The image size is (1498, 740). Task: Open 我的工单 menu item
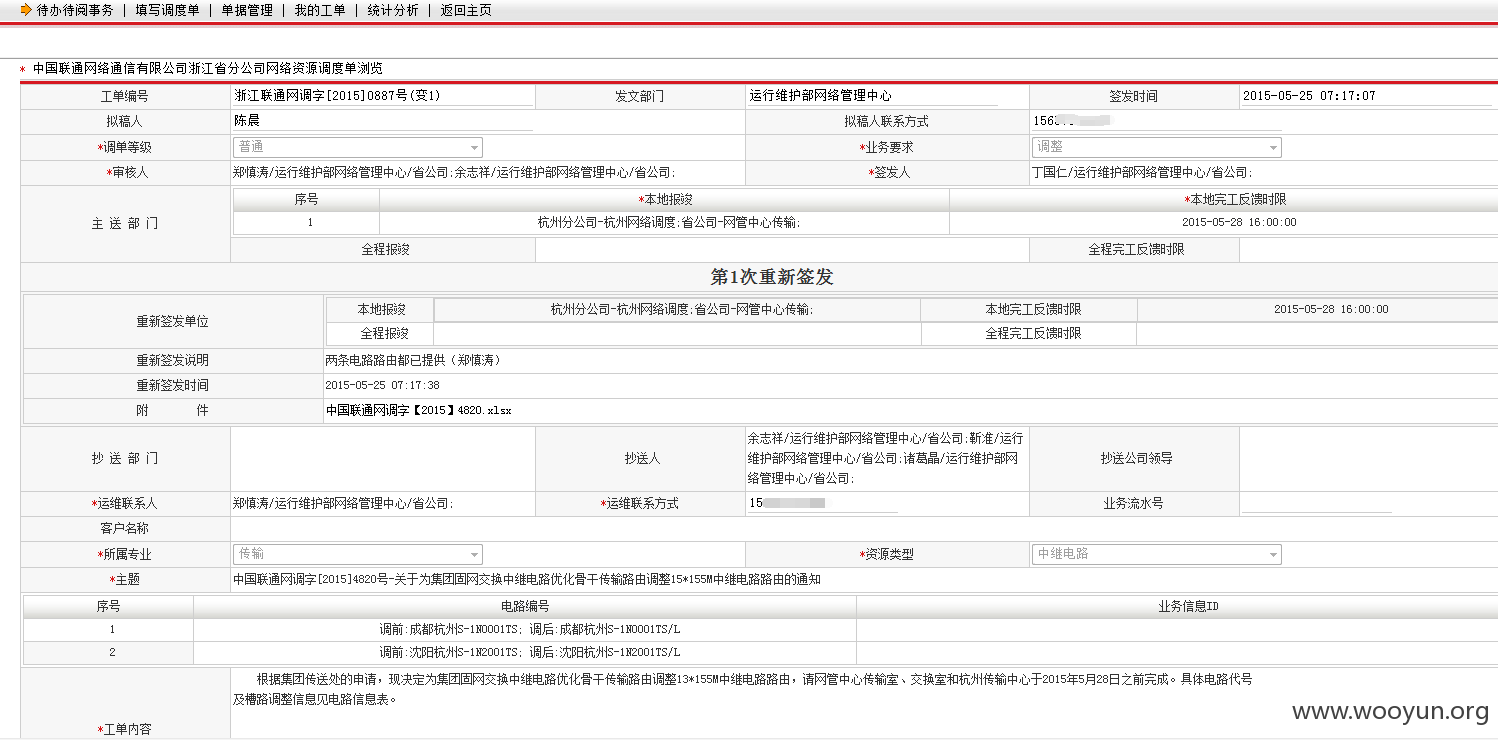point(320,10)
